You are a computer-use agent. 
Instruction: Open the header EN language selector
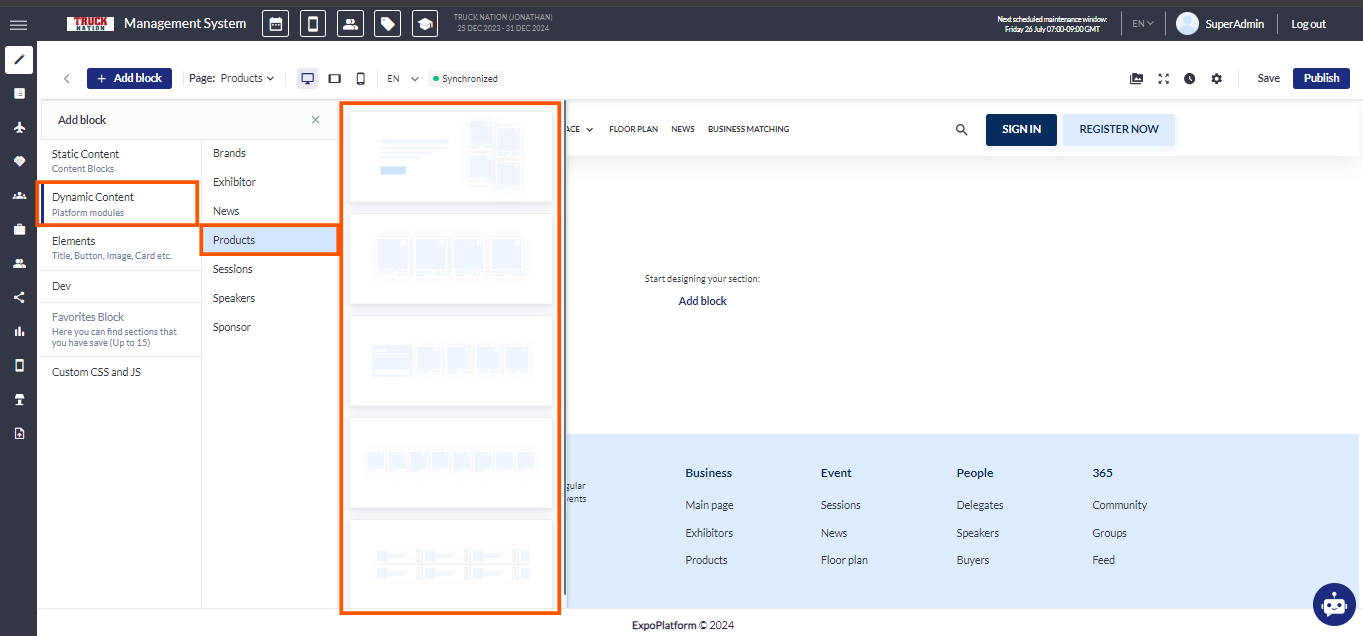tap(1143, 24)
